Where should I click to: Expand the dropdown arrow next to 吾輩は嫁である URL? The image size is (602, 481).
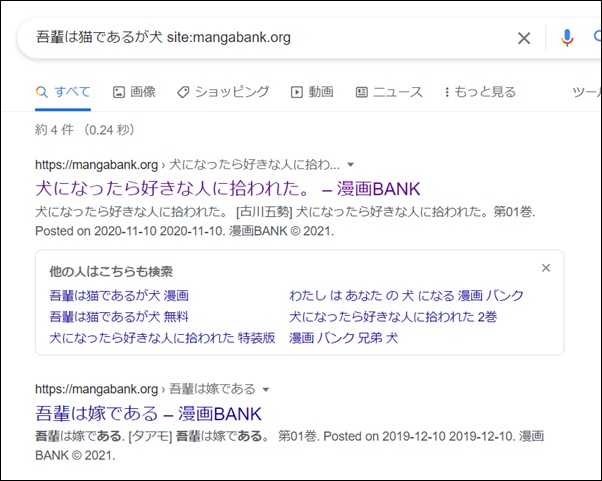pos(266,390)
